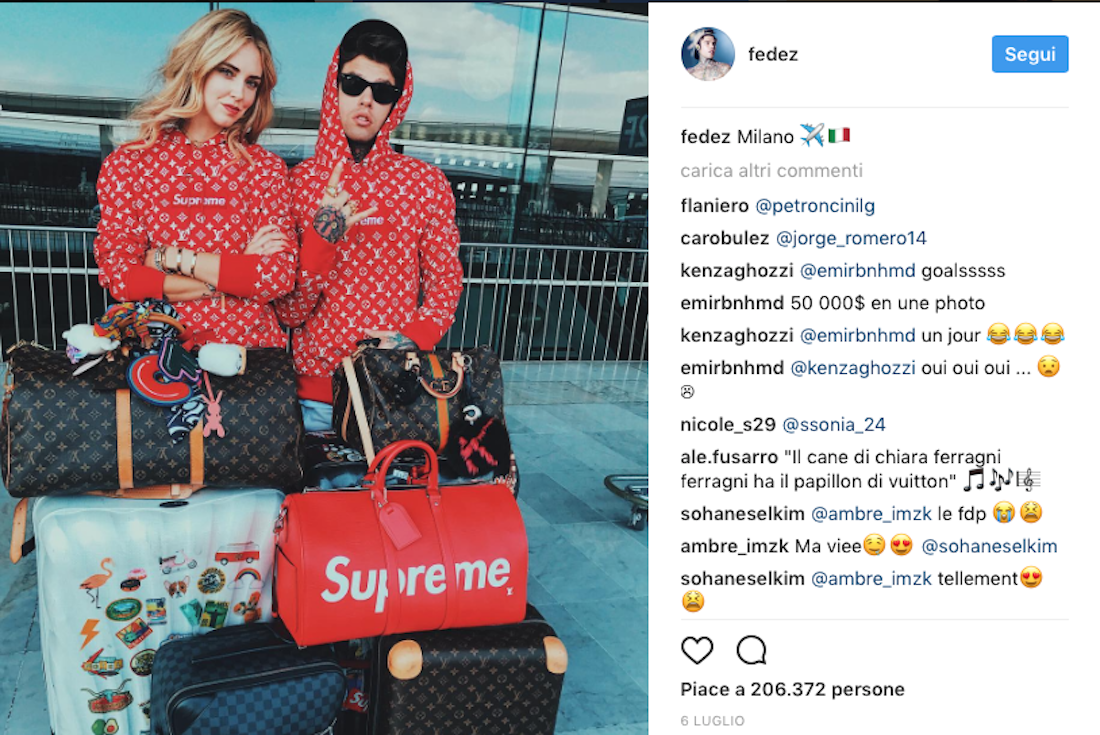Viewport: 1100px width, 735px height.
Task: Open ale.fusarro commenter profile
Action: coord(729,457)
